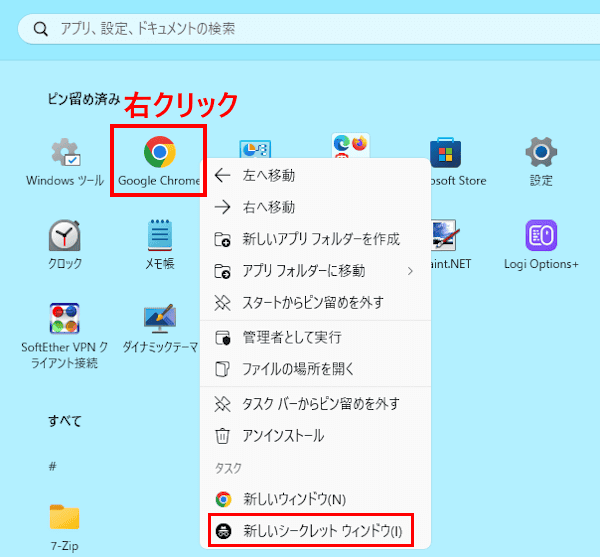600x557 pixels.
Task: Select 管理者として実行
Action: 315,337
